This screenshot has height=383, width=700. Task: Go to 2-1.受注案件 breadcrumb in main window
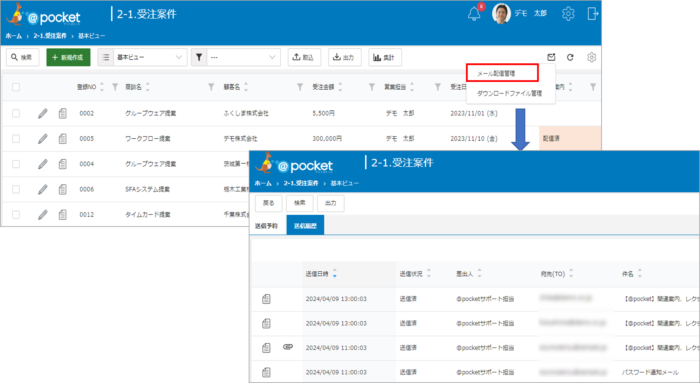pos(50,36)
